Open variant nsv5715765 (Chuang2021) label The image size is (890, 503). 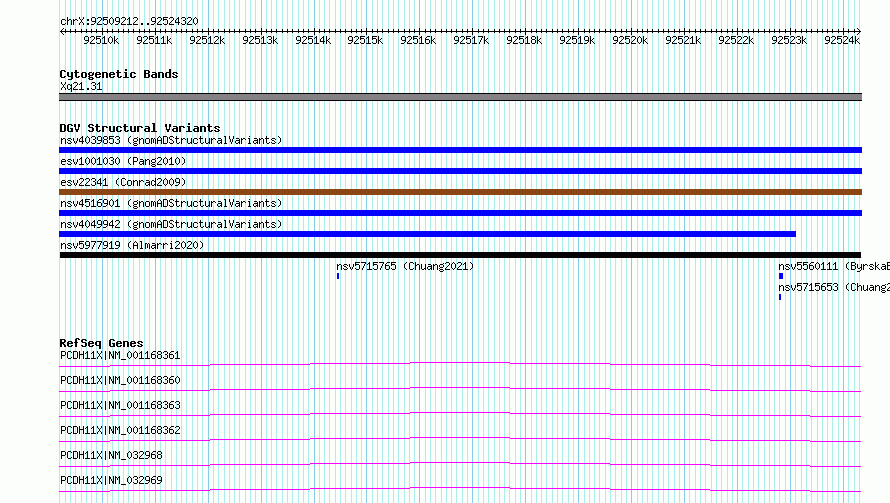[x=405, y=266]
